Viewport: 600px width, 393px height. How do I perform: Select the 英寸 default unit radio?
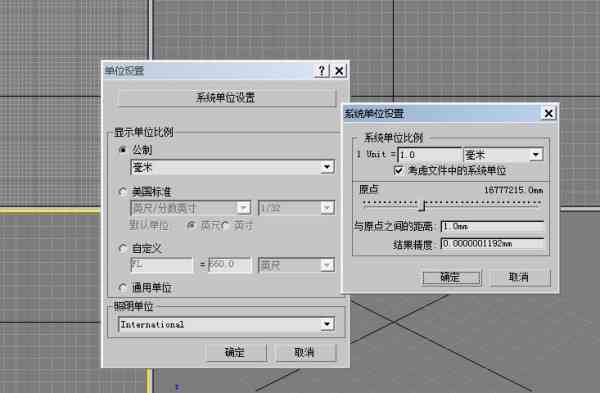tap(226, 226)
